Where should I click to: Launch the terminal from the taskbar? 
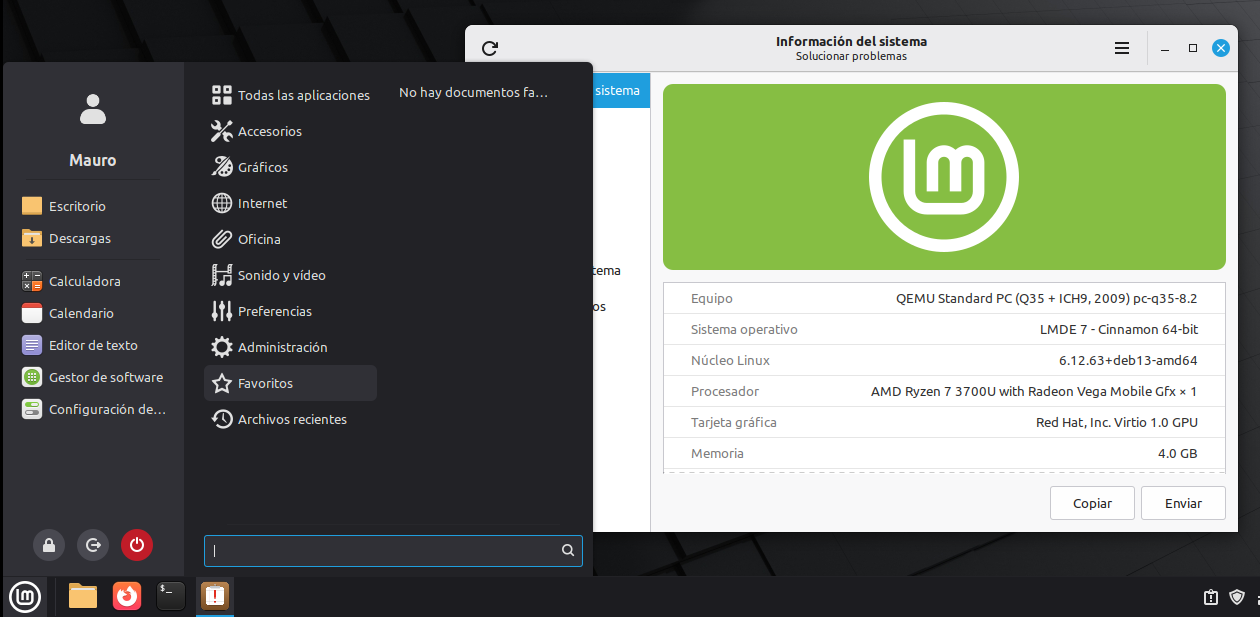tap(171, 596)
